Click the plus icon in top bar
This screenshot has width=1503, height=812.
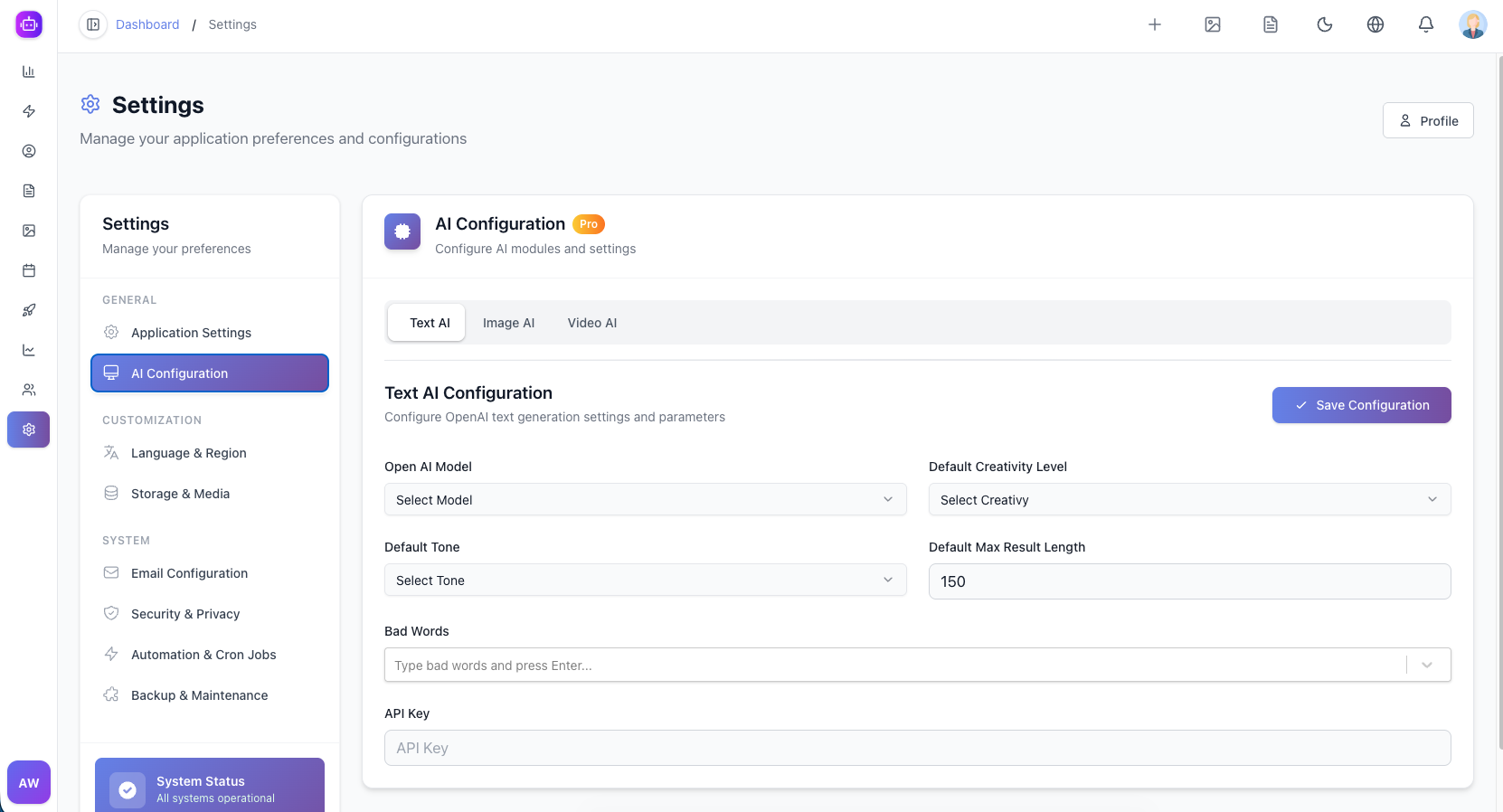(x=1154, y=24)
